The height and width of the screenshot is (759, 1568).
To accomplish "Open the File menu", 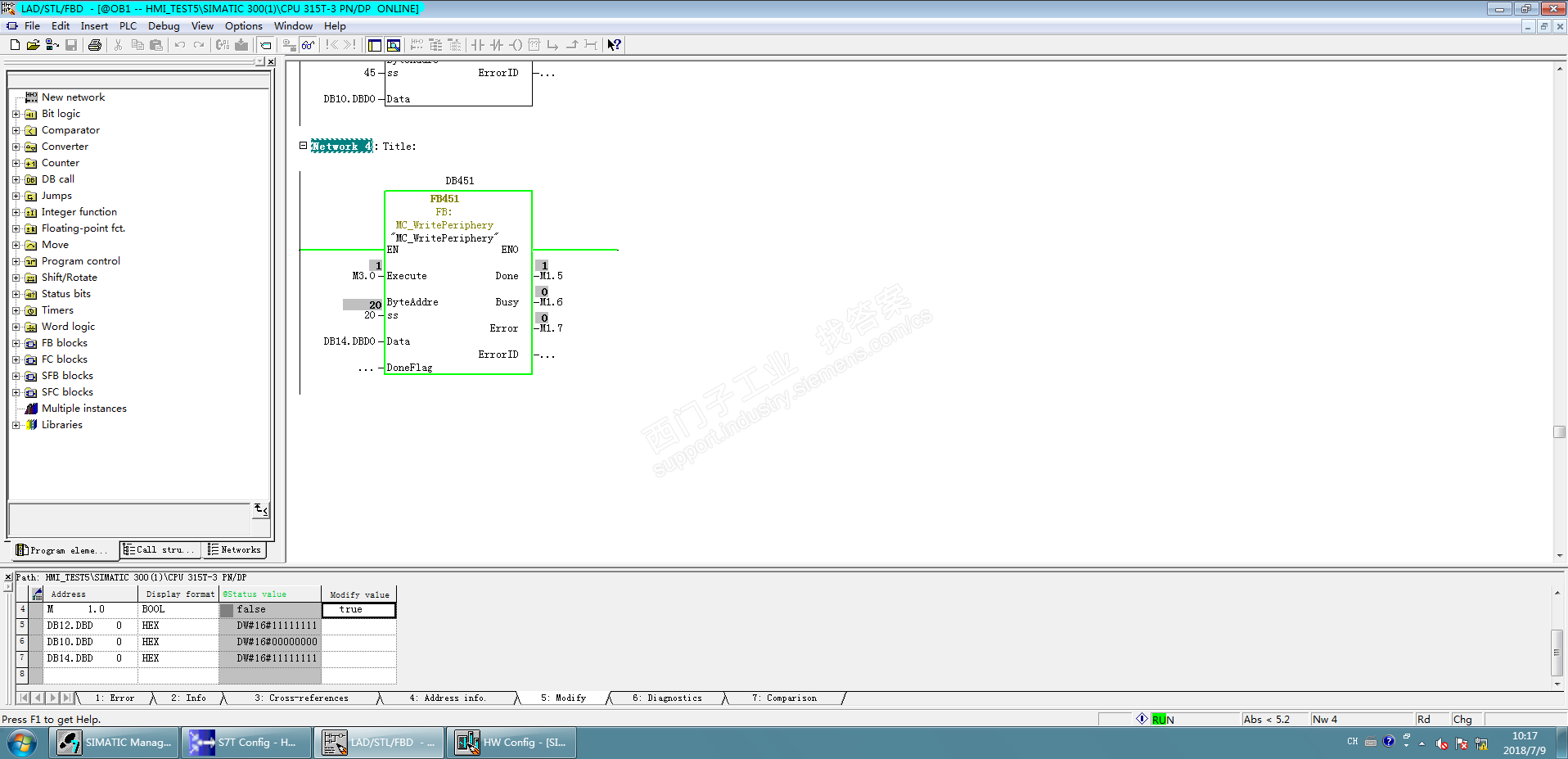I will pyautogui.click(x=32, y=26).
